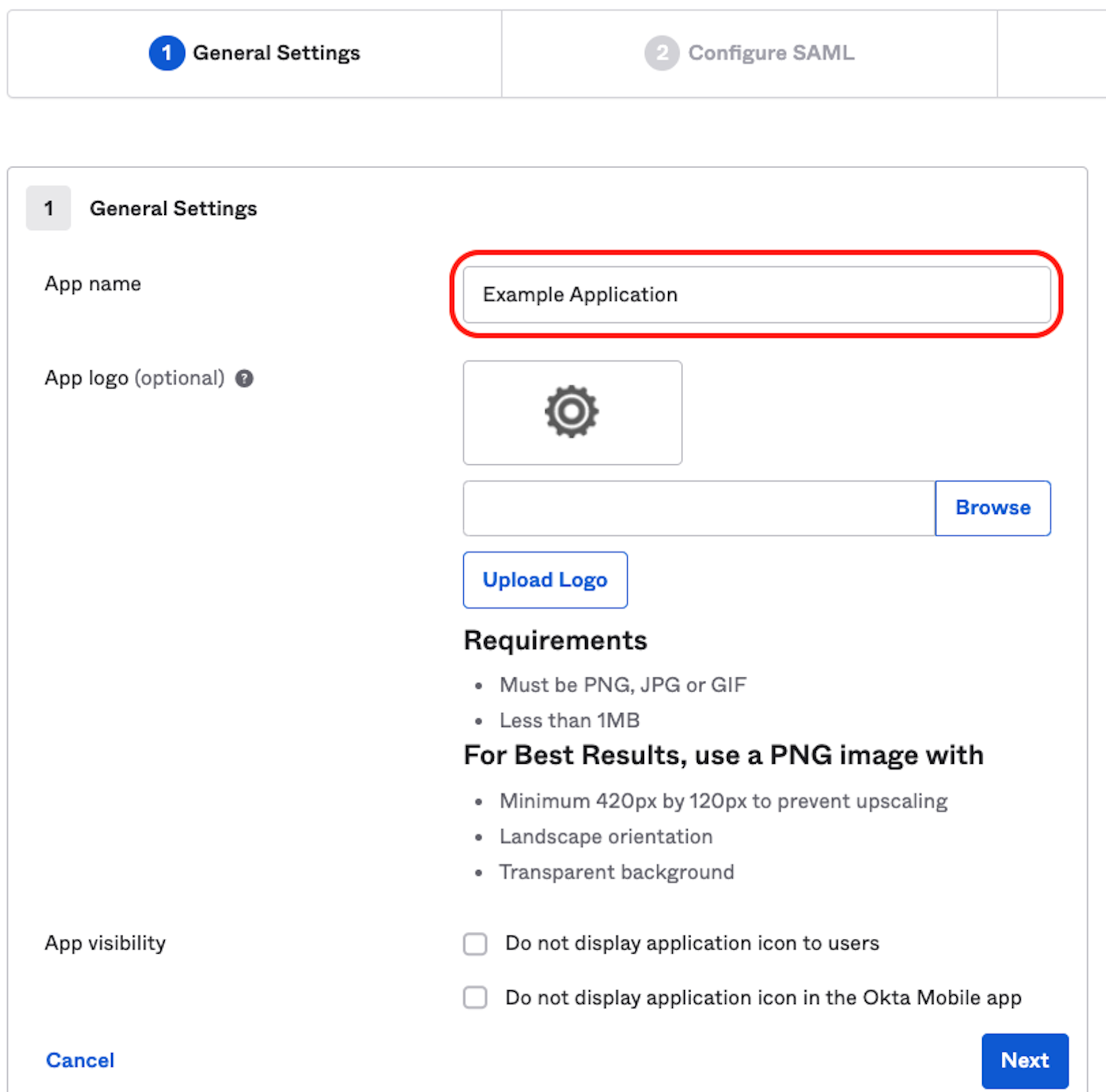The image size is (1106, 1092).
Task: Click the 'App visibility' label
Action: click(105, 943)
